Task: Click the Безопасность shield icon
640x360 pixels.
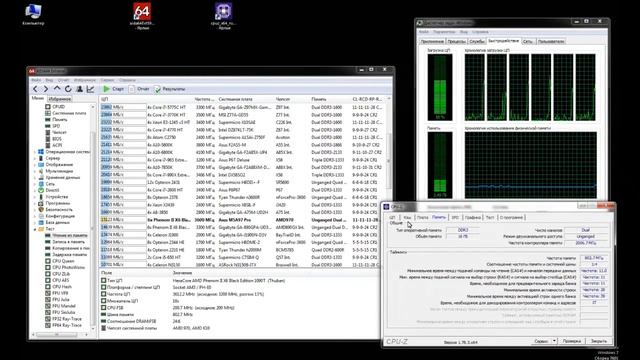Action: point(41,209)
